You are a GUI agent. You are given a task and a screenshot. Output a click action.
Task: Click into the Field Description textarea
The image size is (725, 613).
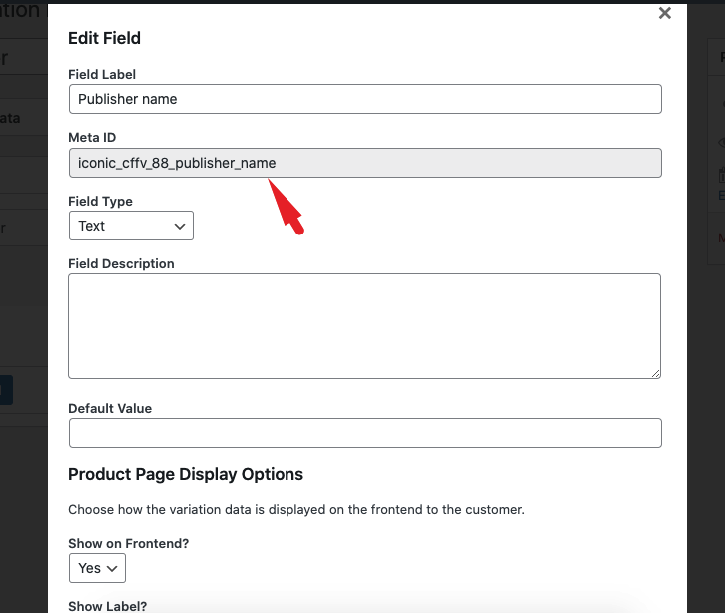point(365,325)
